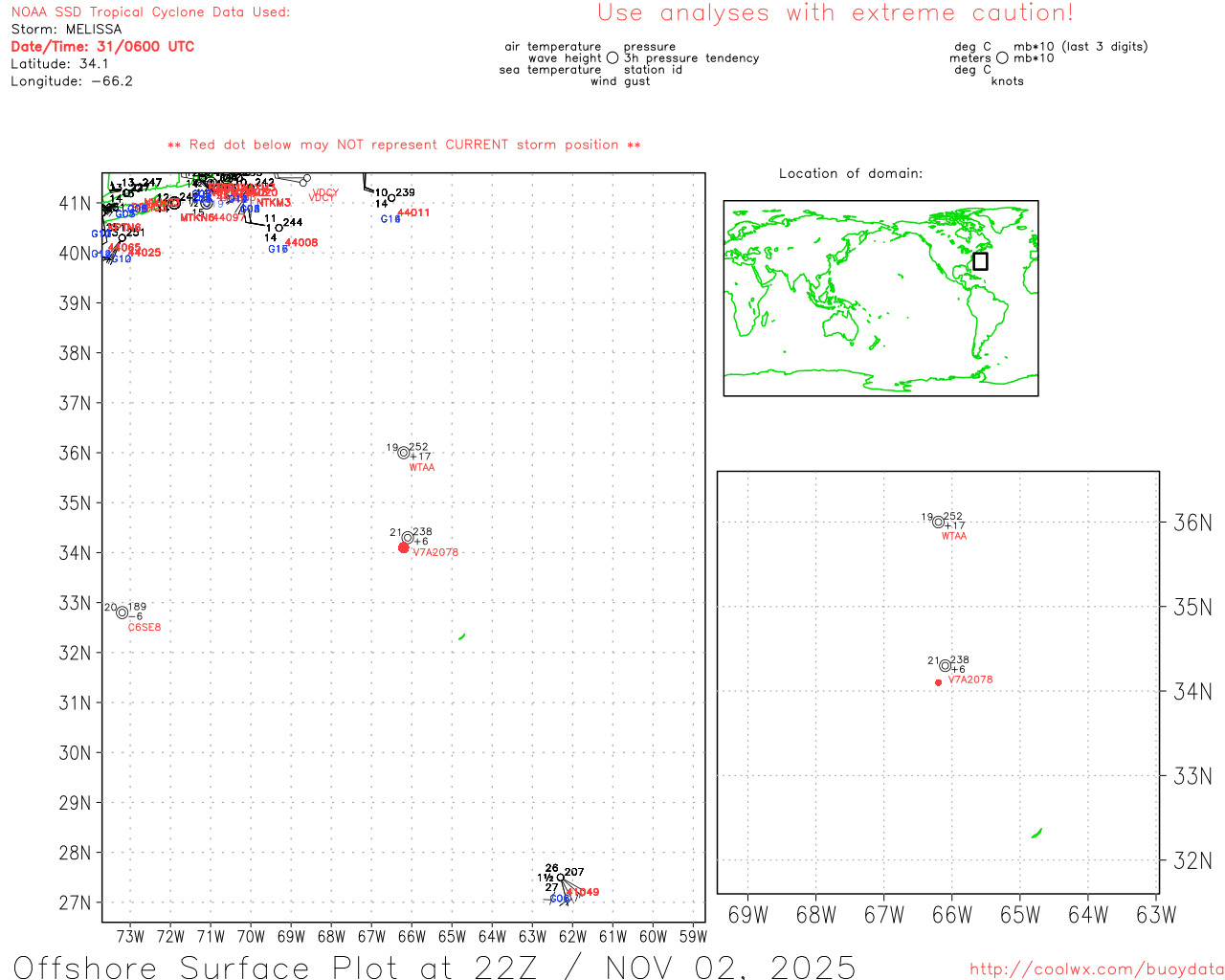This screenshot has width=1225, height=980.
Task: Click the WTAA station circle on main map
Action: [404, 453]
